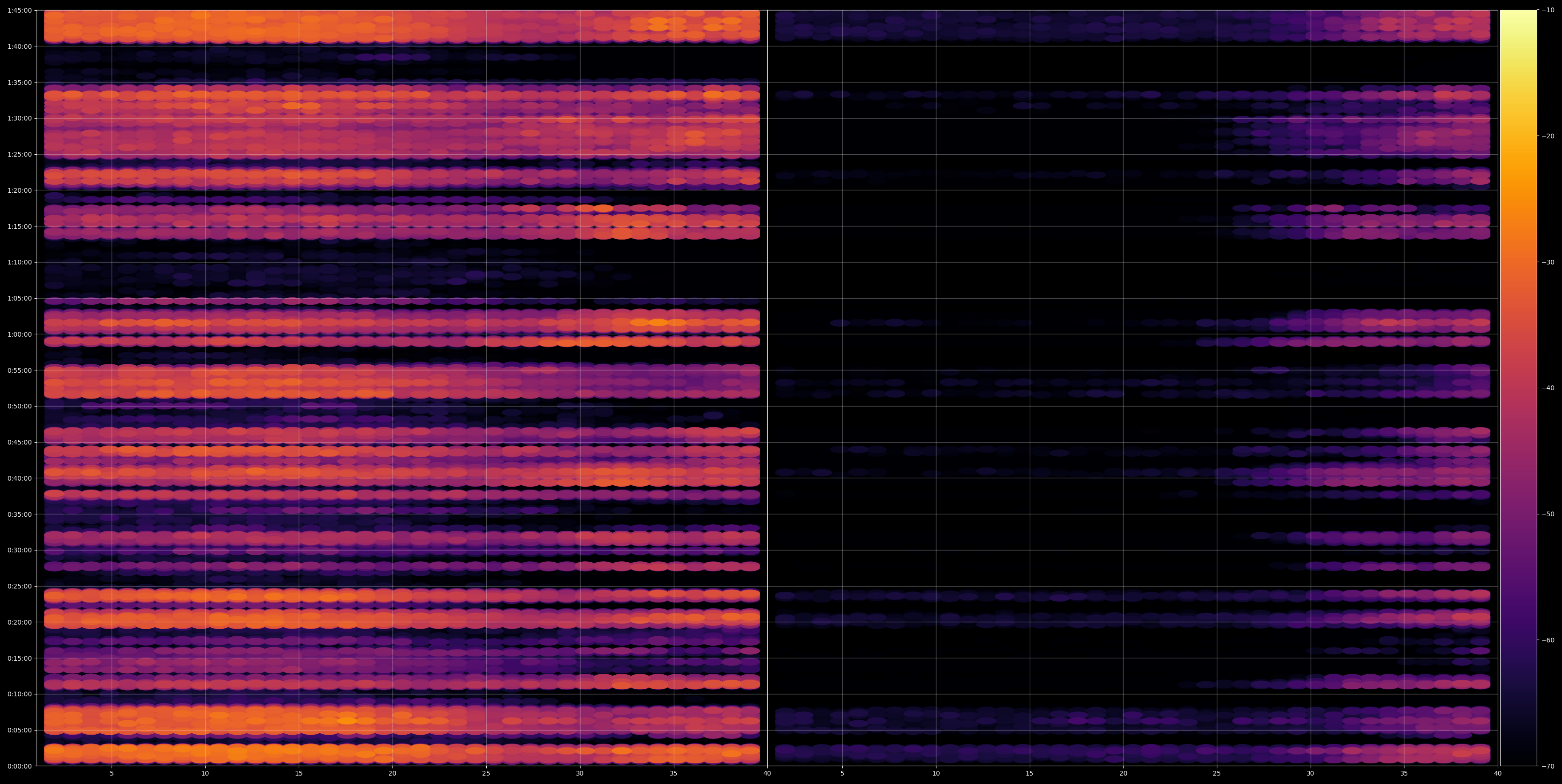Click the 1:00:00 time axis label
1562x784 pixels.
pos(19,334)
